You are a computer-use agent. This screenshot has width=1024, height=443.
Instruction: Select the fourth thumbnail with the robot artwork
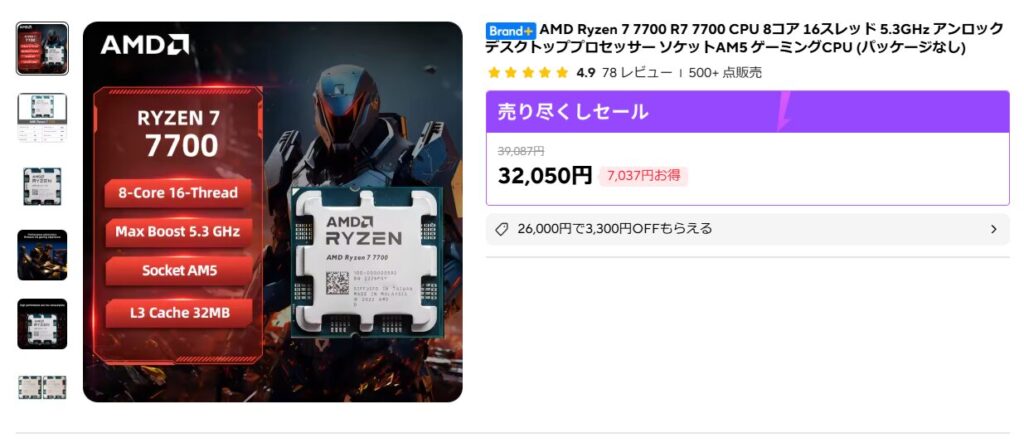42,255
